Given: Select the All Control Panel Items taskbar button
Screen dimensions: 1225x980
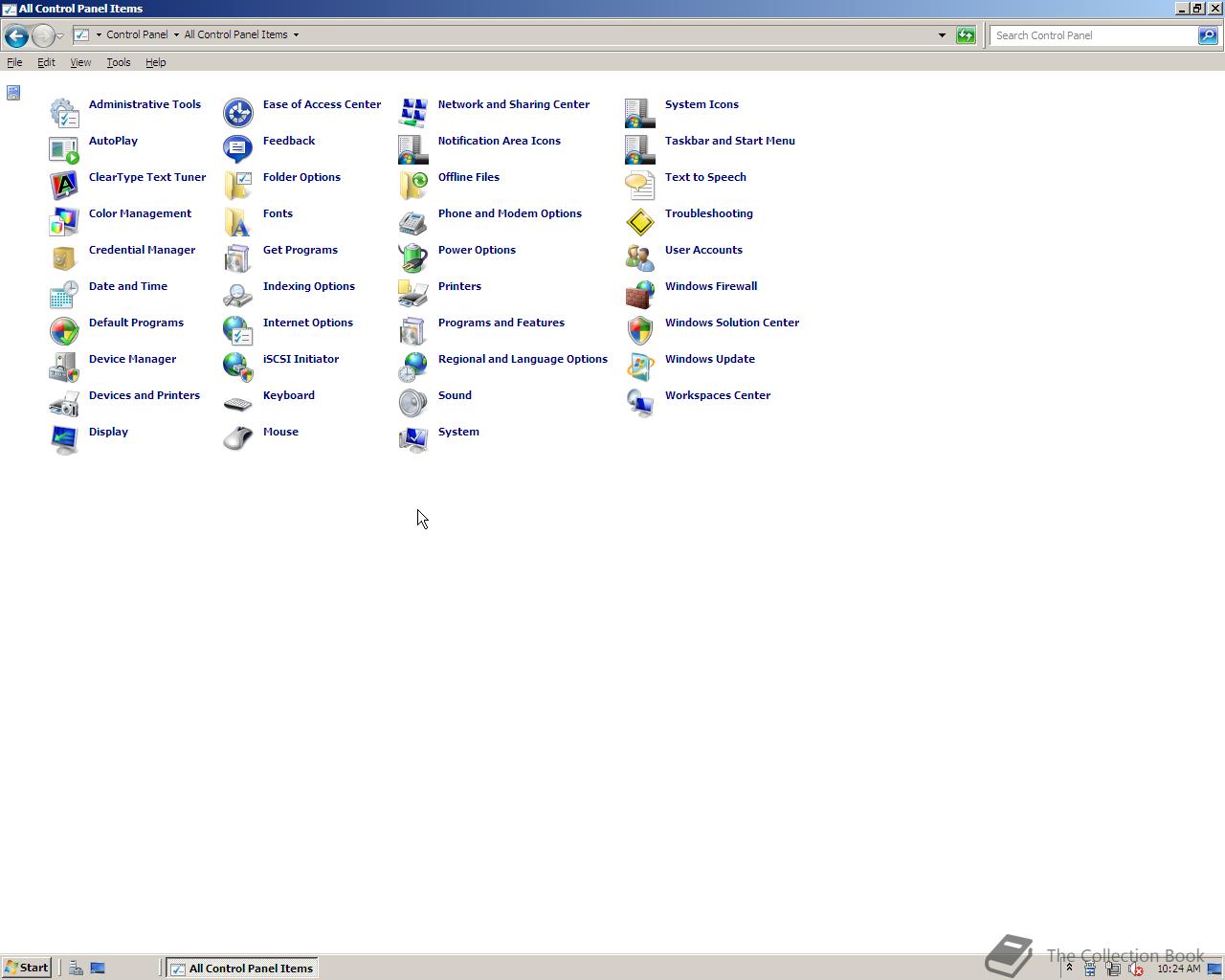Looking at the screenshot, I should [241, 969].
